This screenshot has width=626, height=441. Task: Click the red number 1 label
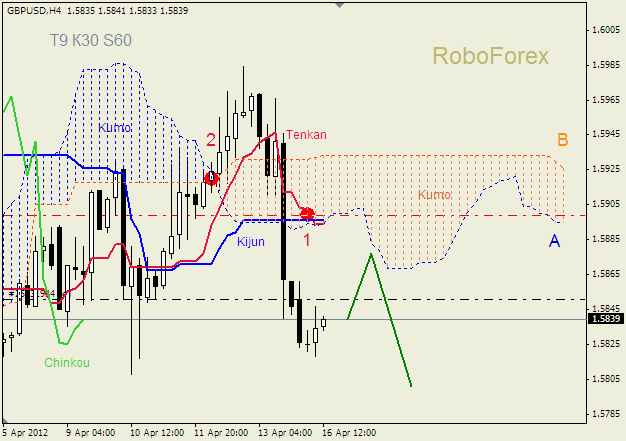307,240
